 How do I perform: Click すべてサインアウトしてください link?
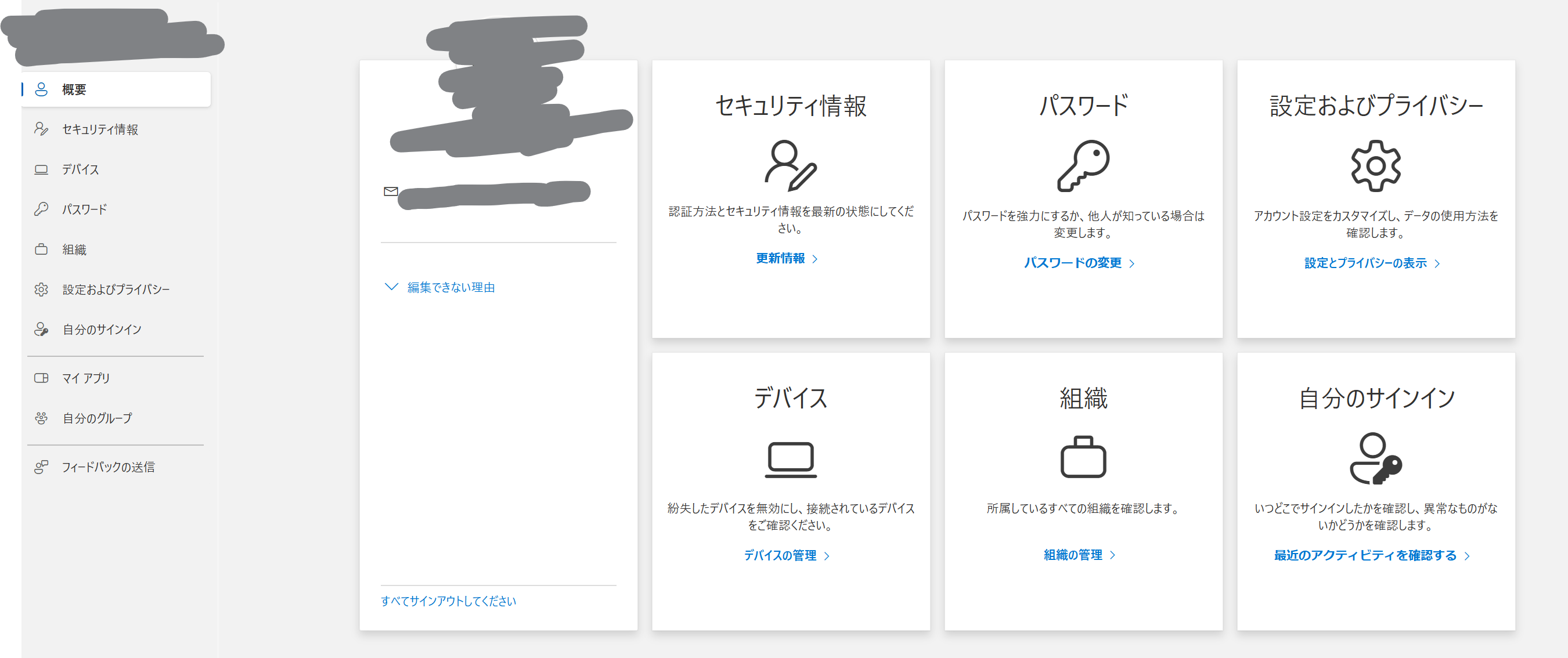[448, 601]
